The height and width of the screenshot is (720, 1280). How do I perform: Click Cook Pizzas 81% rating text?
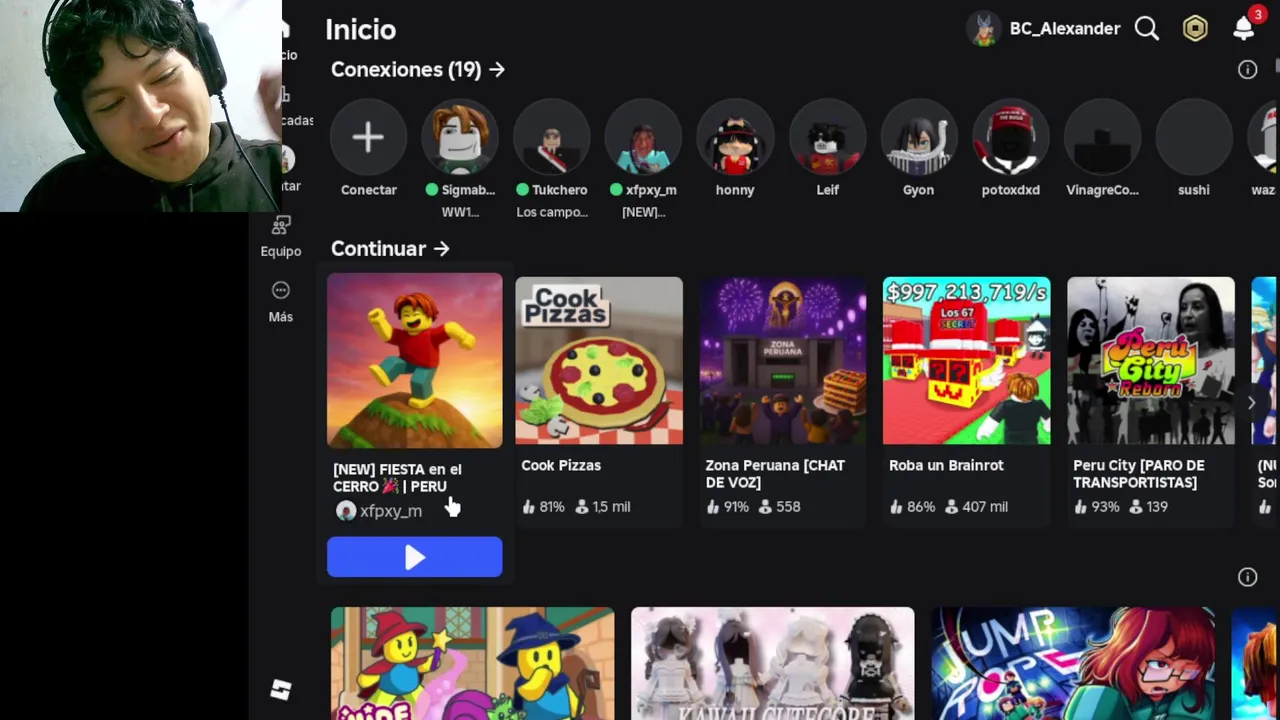(552, 507)
